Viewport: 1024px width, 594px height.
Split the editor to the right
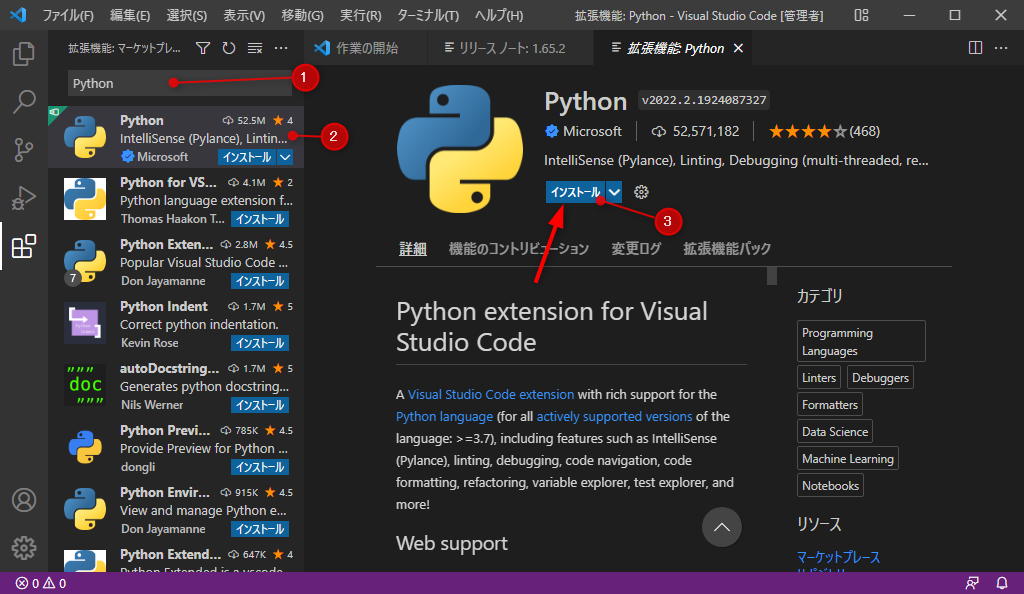(x=975, y=48)
